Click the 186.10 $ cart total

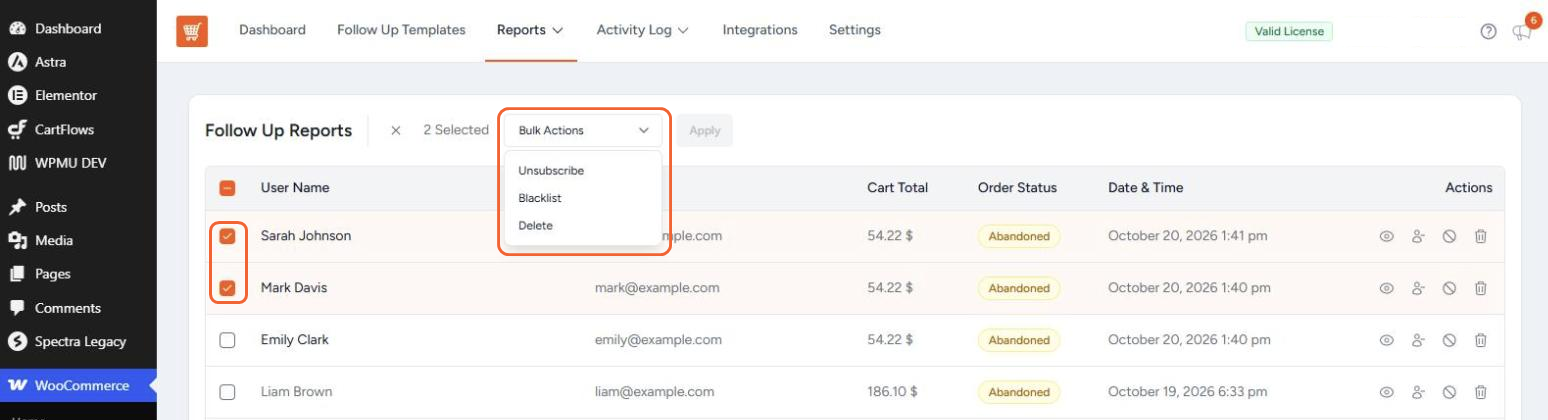(892, 392)
